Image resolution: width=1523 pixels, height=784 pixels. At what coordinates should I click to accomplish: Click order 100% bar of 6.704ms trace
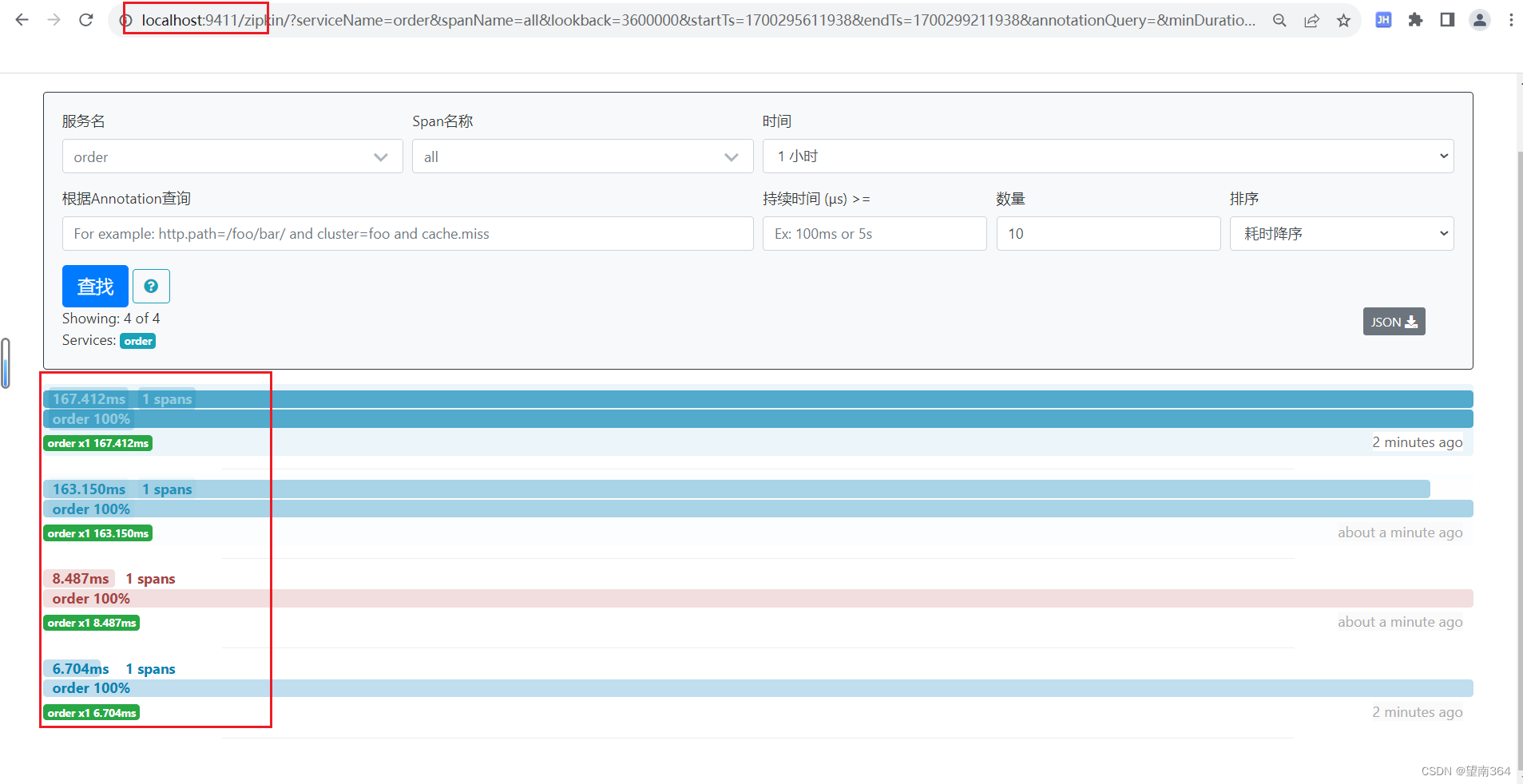[758, 688]
